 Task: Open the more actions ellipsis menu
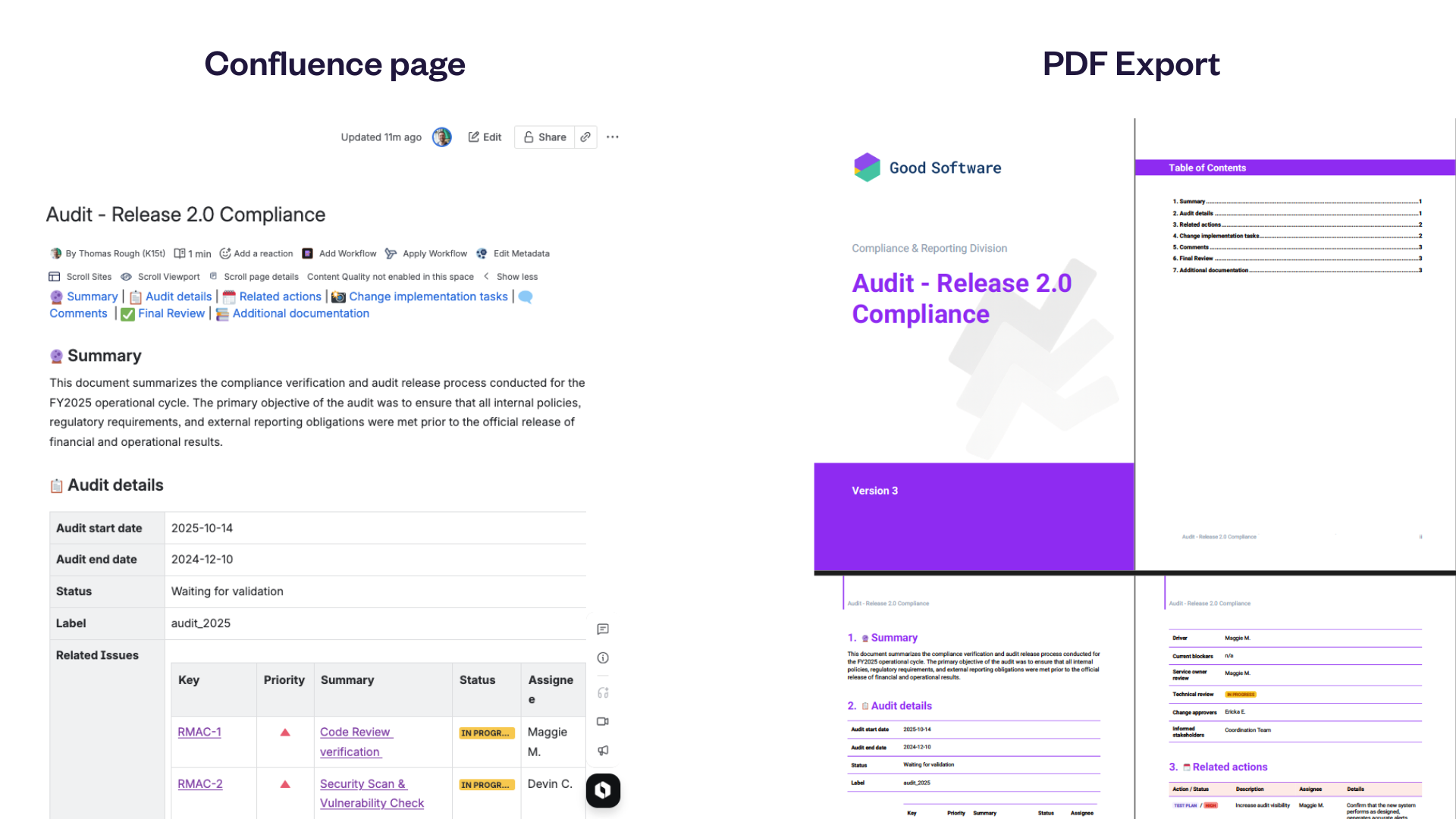click(613, 136)
